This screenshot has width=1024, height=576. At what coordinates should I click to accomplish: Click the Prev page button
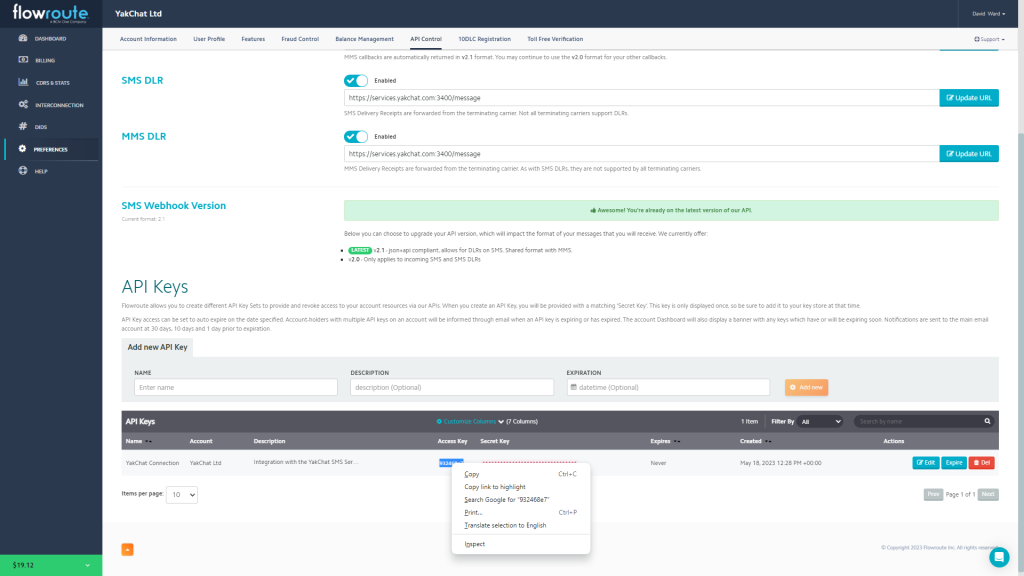(x=933, y=494)
